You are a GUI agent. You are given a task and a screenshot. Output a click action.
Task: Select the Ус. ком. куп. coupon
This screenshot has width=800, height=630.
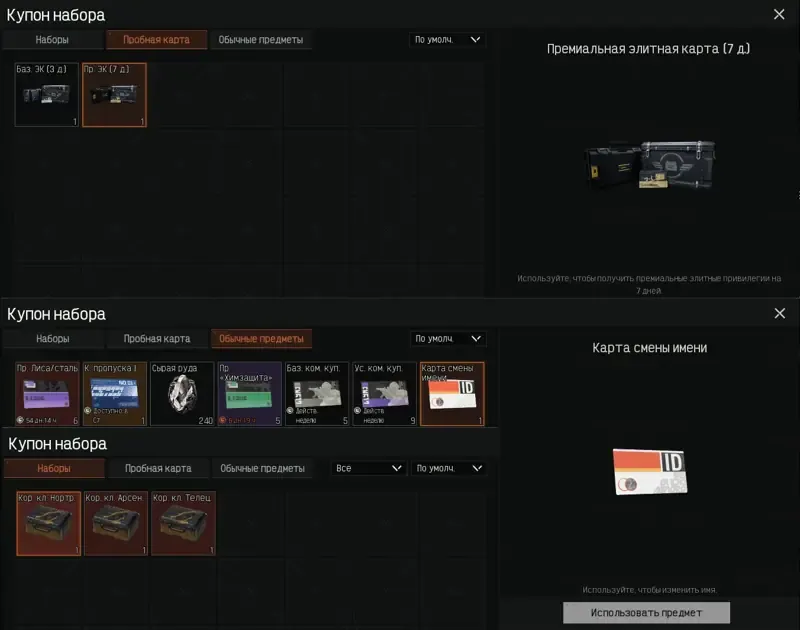point(384,393)
